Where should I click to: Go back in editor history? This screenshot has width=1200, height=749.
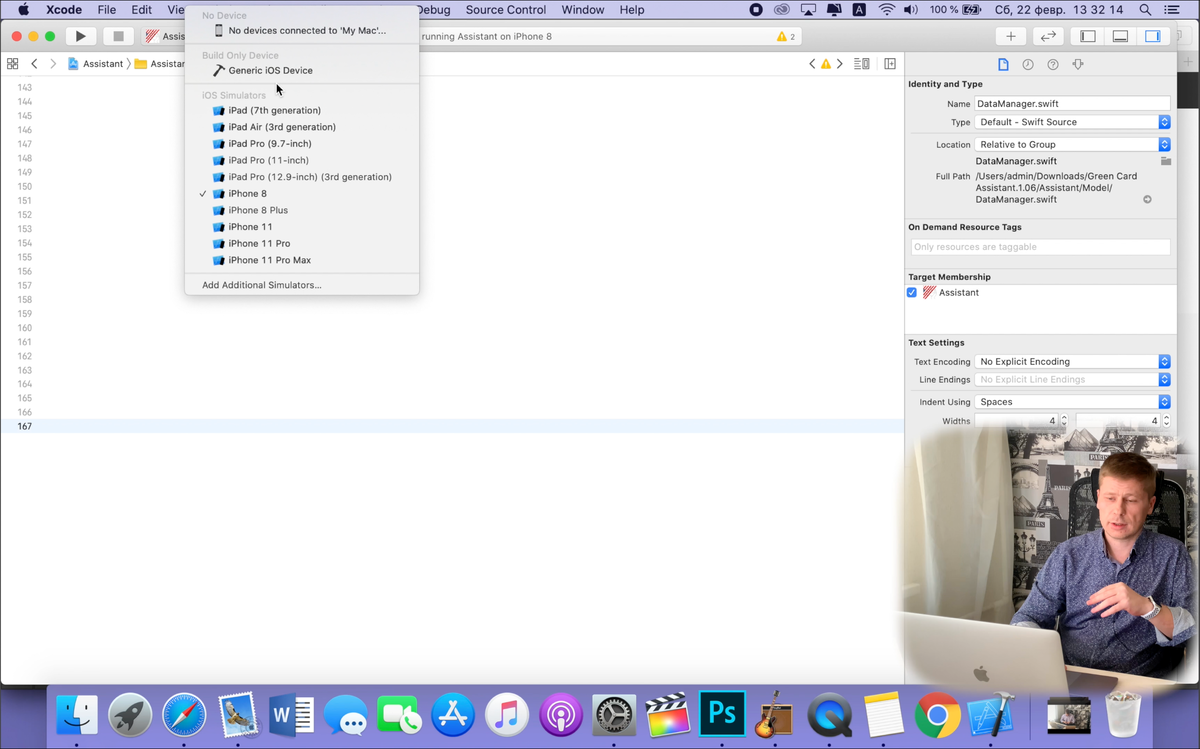tap(34, 64)
